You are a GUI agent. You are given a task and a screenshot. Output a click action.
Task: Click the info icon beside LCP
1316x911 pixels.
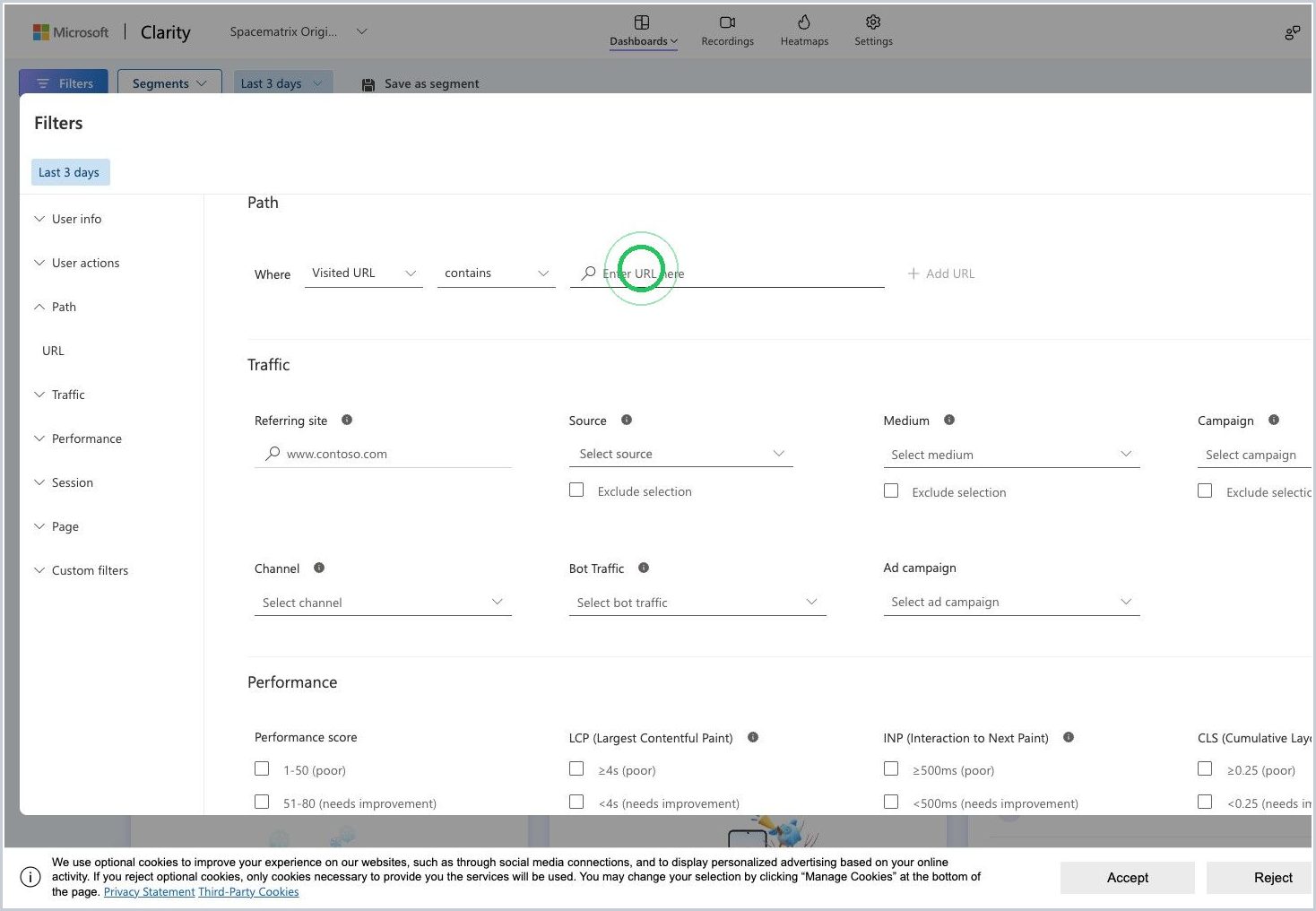click(753, 737)
